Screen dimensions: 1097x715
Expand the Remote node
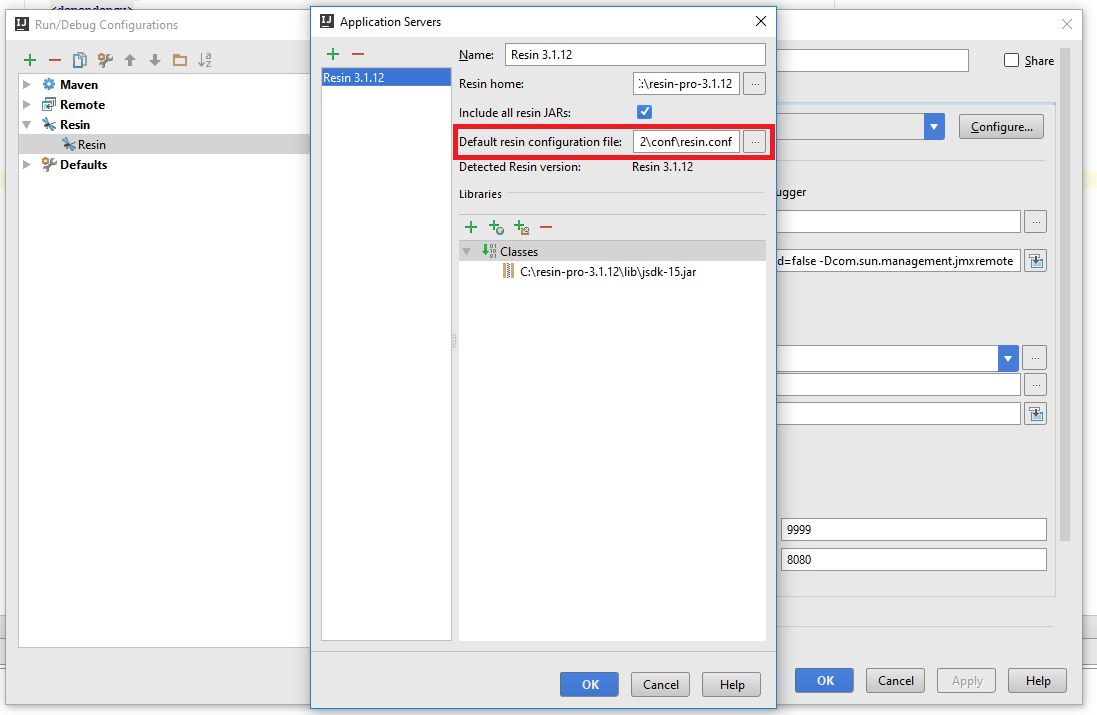[27, 105]
